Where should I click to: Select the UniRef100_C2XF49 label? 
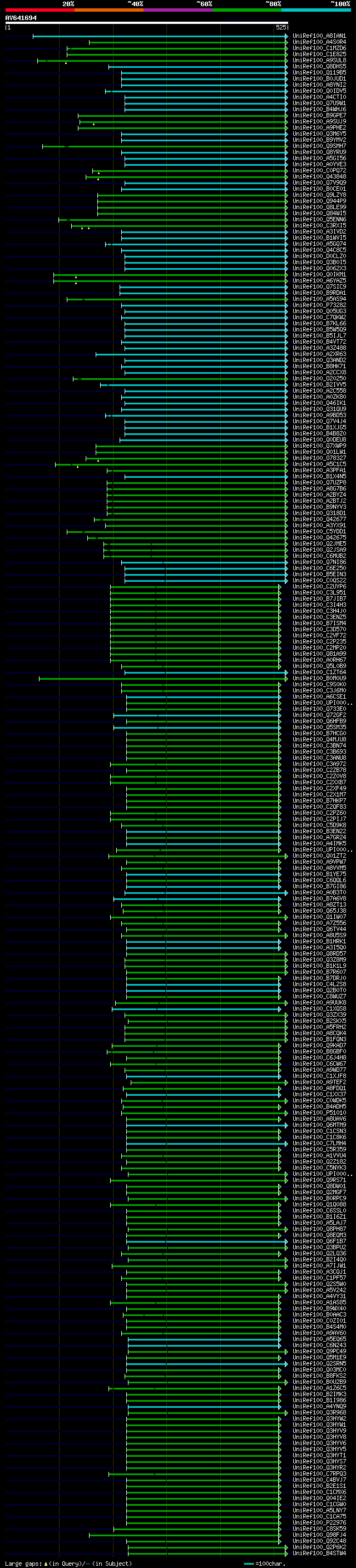coord(319,788)
